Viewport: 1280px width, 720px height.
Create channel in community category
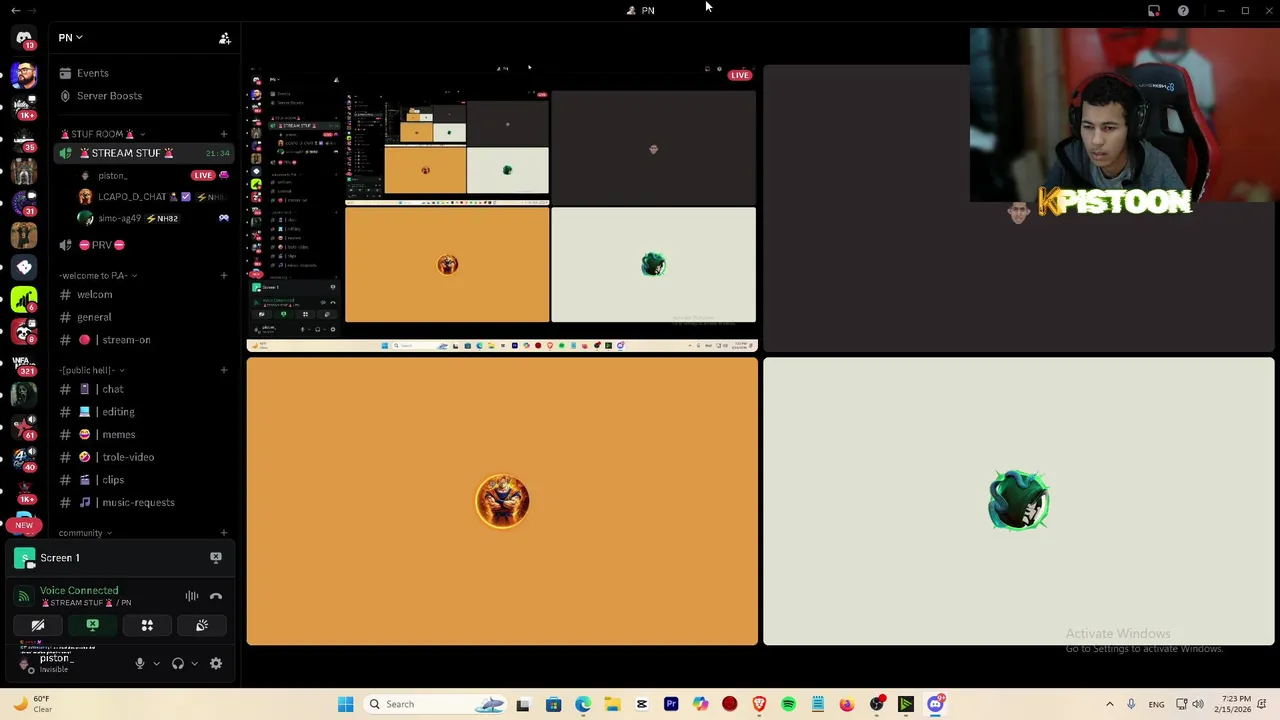pyautogui.click(x=224, y=533)
